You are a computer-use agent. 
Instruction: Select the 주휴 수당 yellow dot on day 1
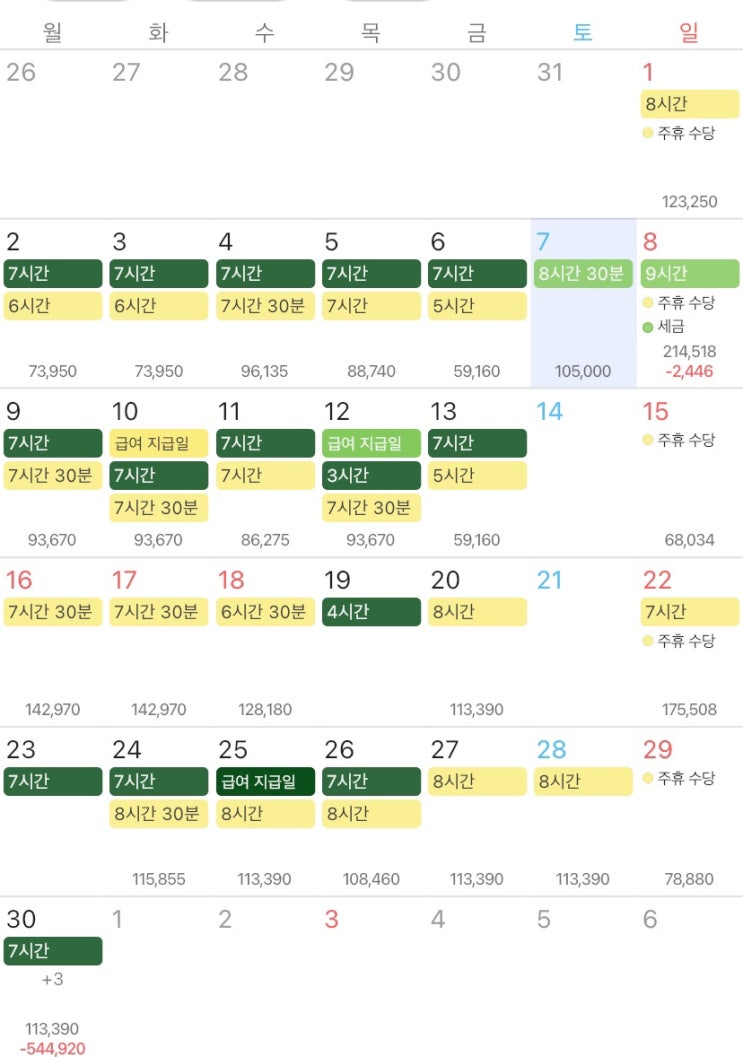click(648, 133)
